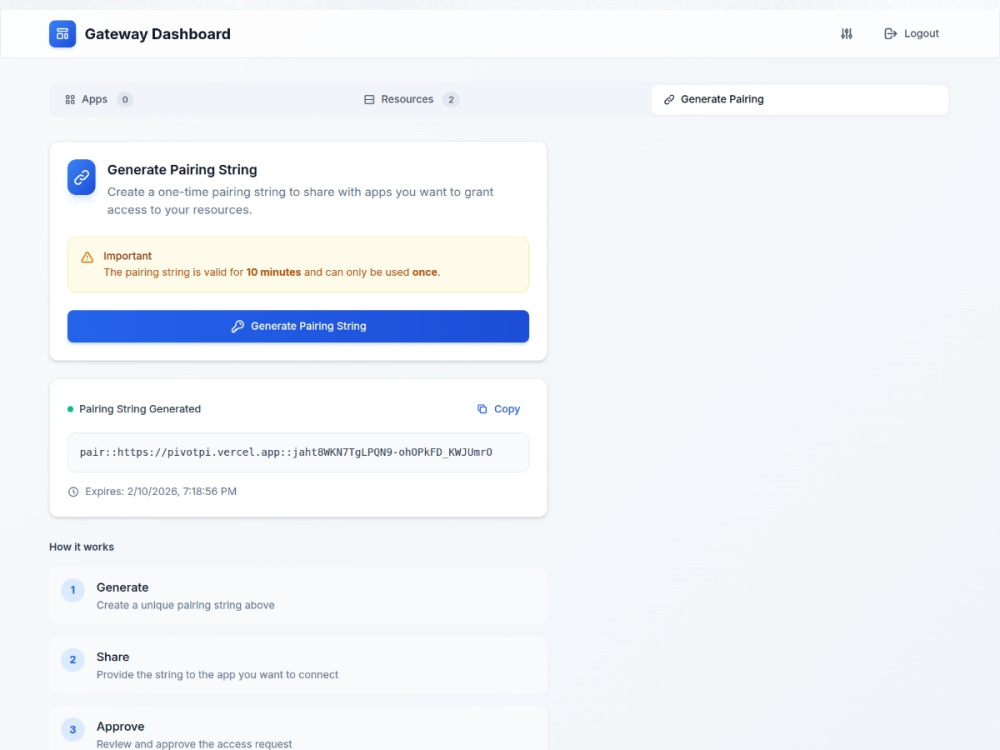This screenshot has width=1000, height=750.
Task: Click the Apps count badge showing 0
Action: coord(125,99)
